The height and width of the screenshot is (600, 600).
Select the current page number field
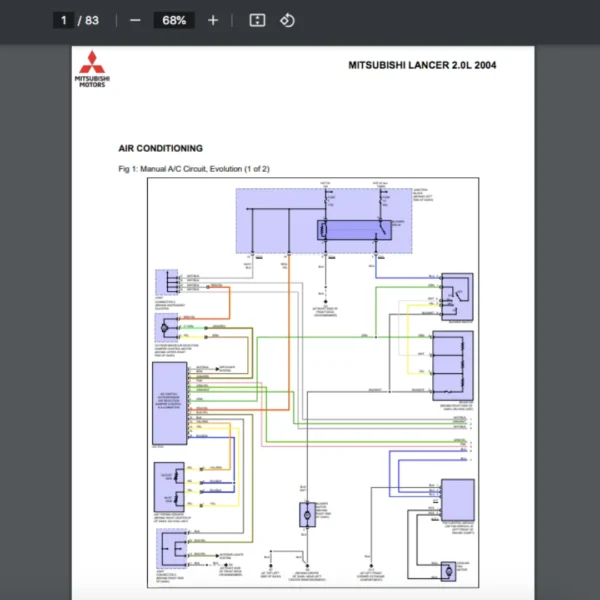(x=63, y=20)
